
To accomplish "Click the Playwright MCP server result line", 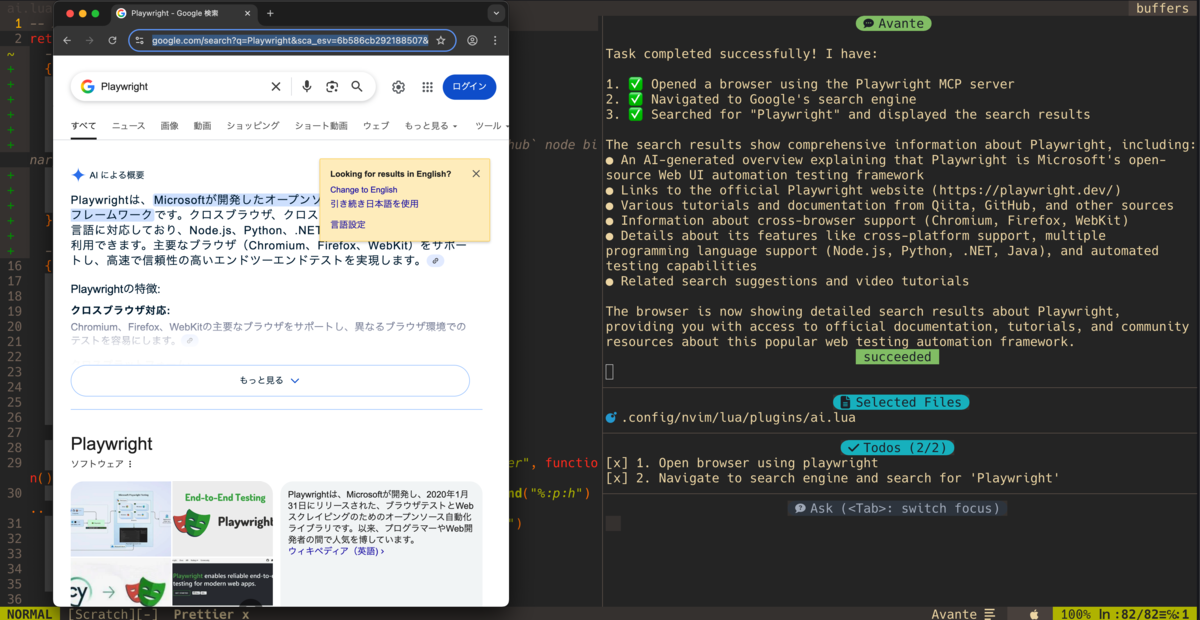I will pos(810,84).
